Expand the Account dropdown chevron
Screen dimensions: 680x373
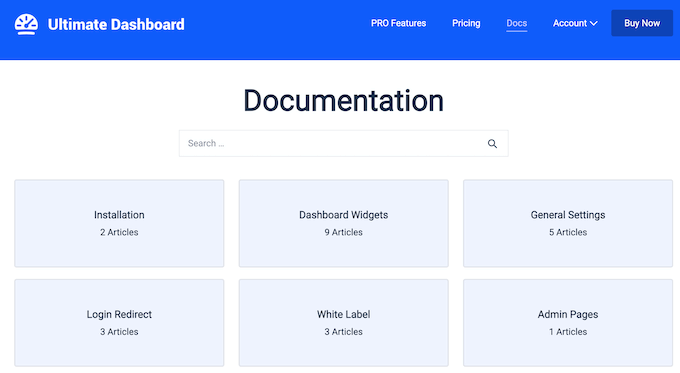click(594, 23)
